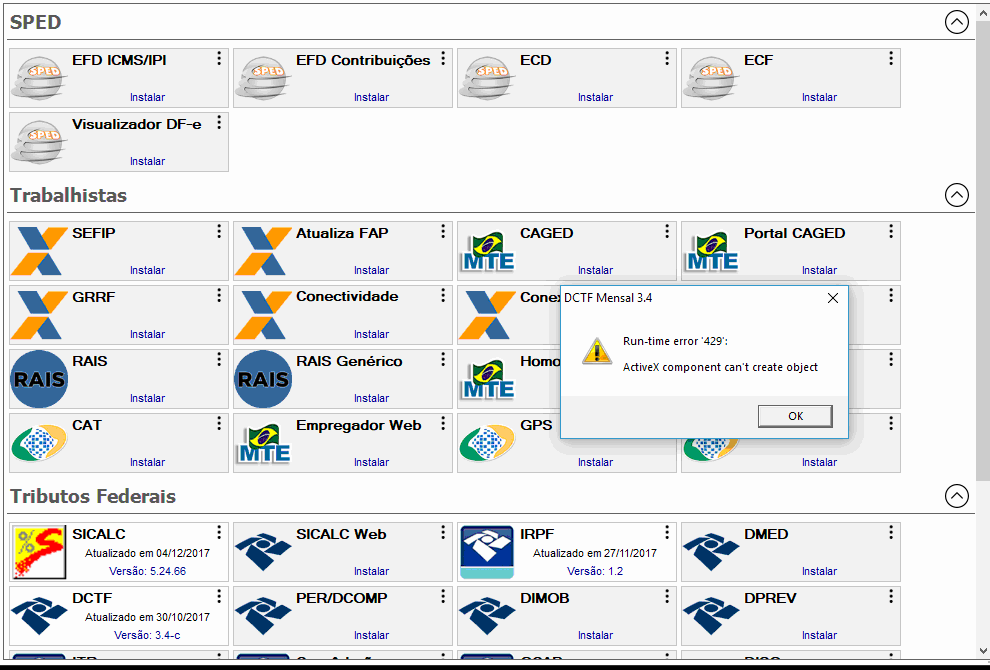The width and height of the screenshot is (990, 670).
Task: Click the SICALC Web Receita icon
Action: 264,552
